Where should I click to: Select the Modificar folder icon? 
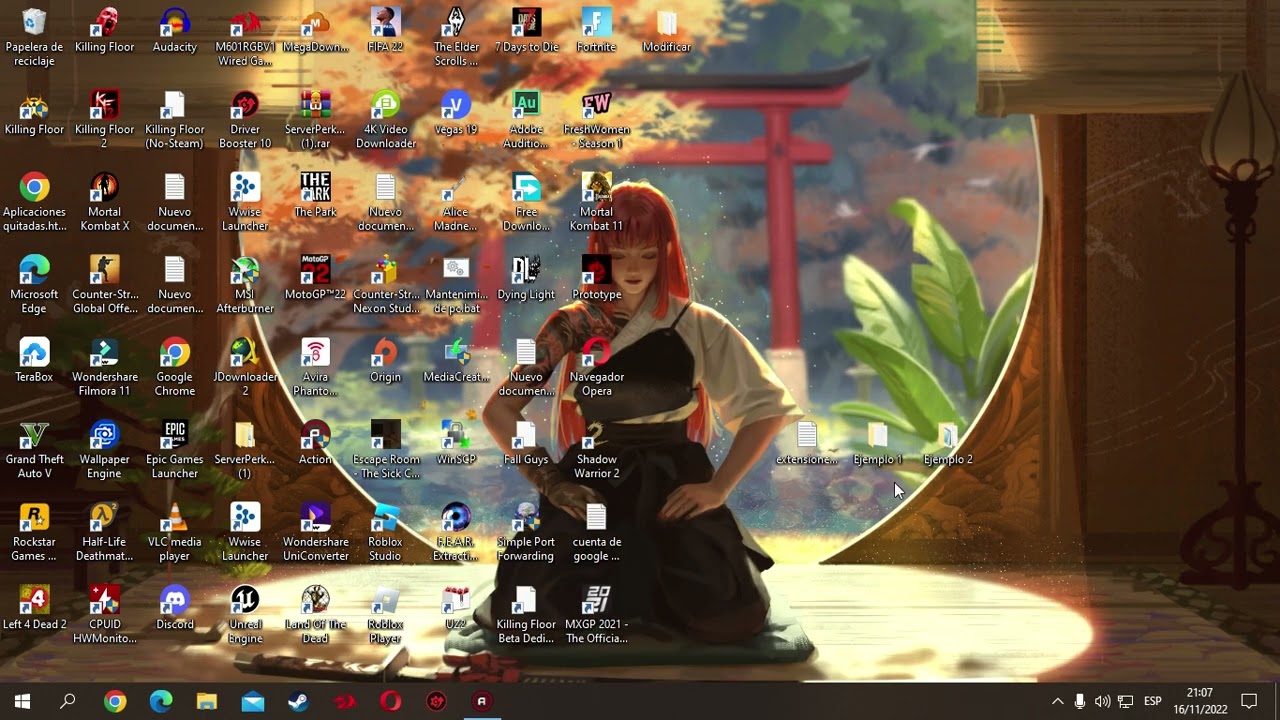(667, 31)
